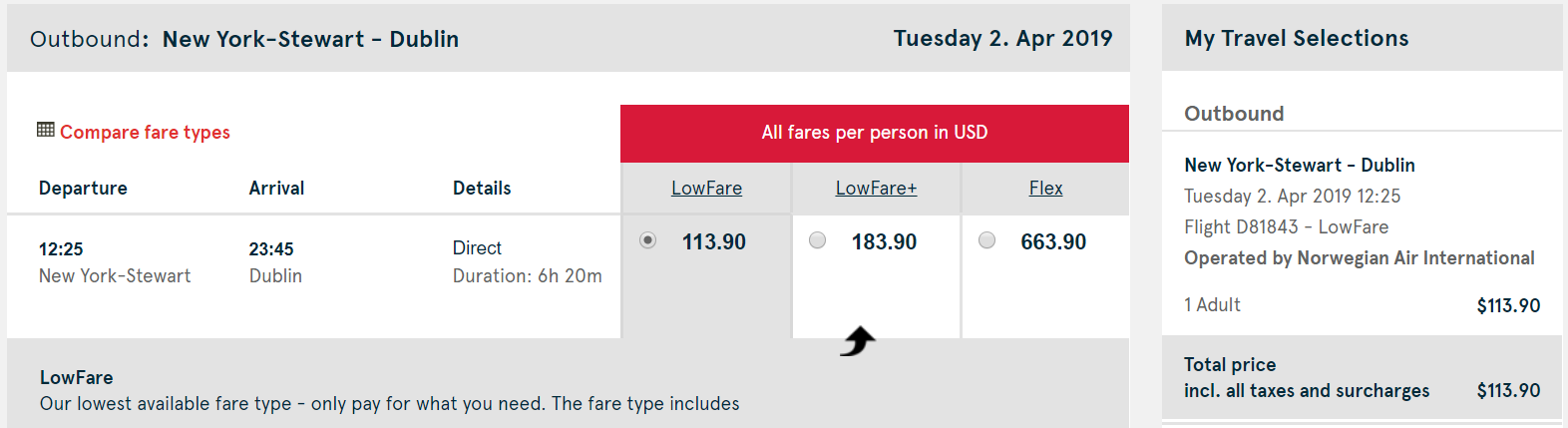Viewport: 1568px width, 428px height.
Task: Click the table icon beside Compare fare types
Action: tap(45, 130)
